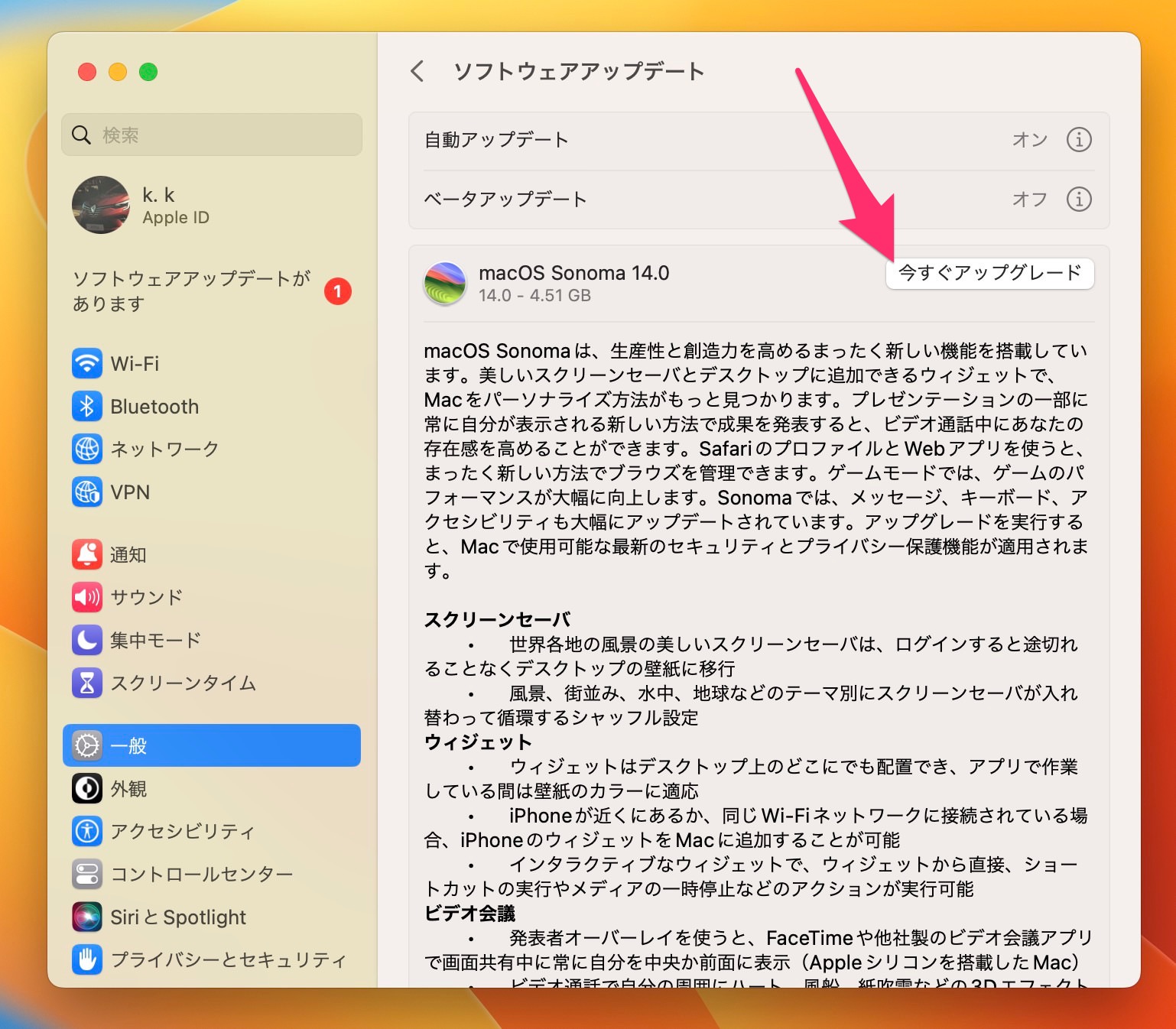This screenshot has height=1029, width=1176.
Task: Go back using the chevron arrow
Action: pos(417,72)
